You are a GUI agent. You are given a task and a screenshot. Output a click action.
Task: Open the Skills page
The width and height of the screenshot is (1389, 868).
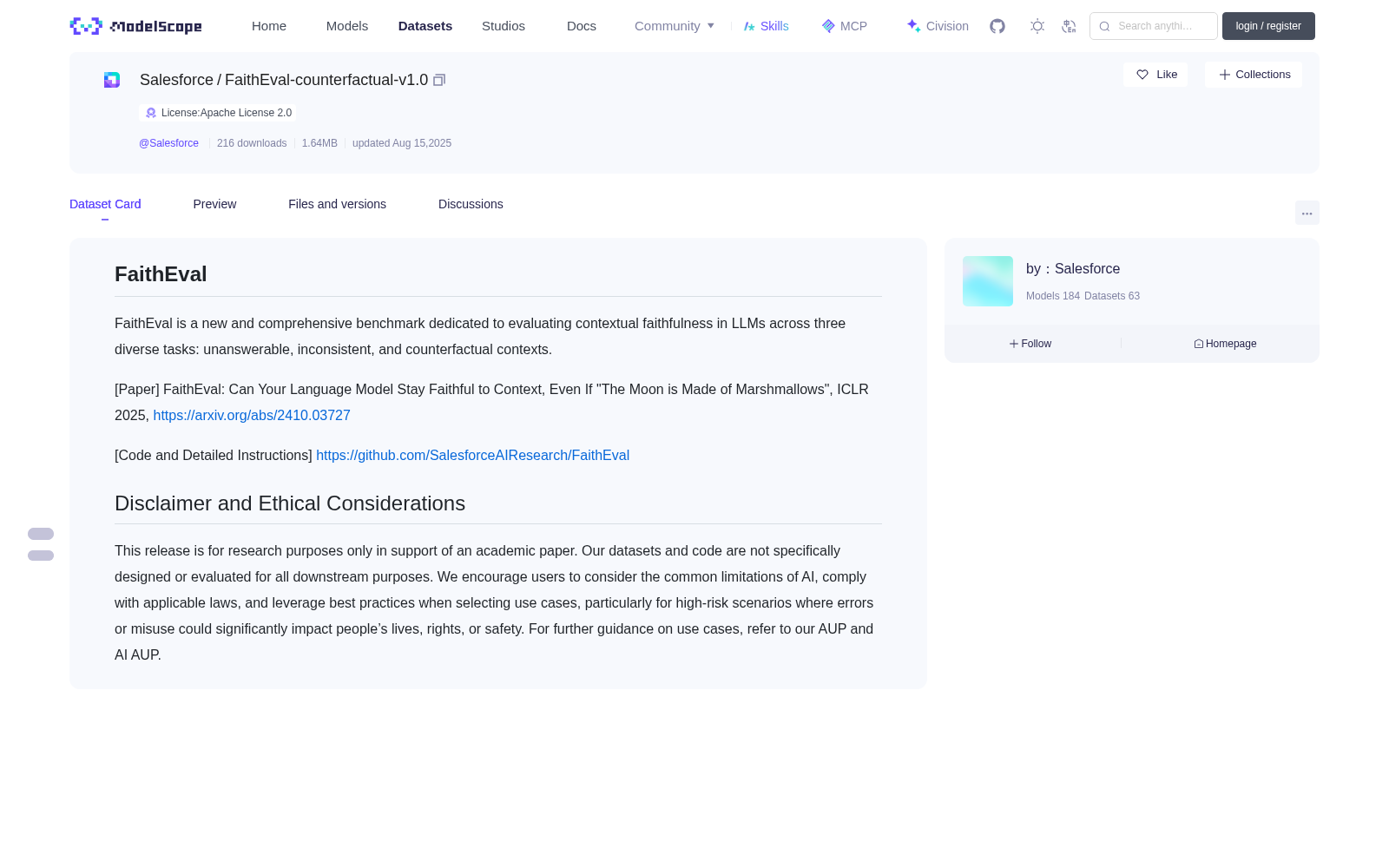click(x=767, y=26)
